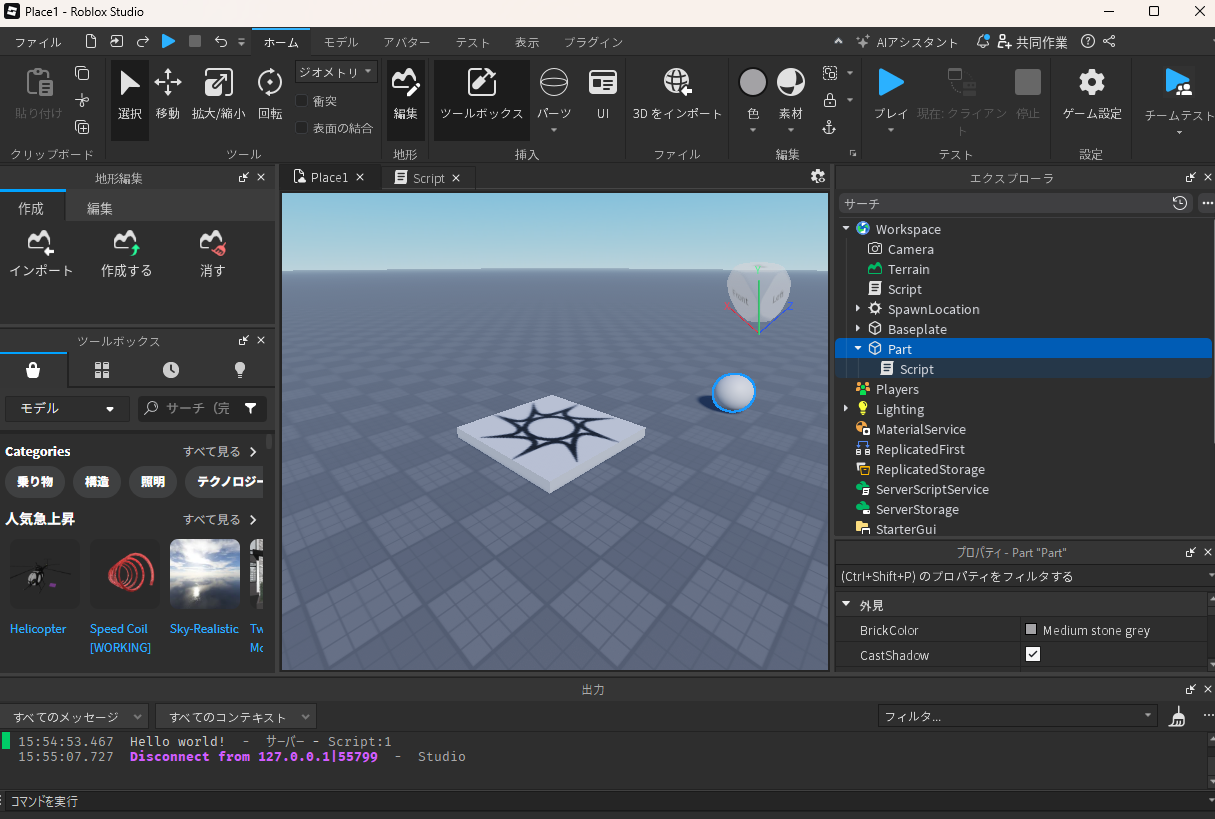The height and width of the screenshot is (819, 1215).
Task: Open the Script editor tab
Action: point(428,178)
